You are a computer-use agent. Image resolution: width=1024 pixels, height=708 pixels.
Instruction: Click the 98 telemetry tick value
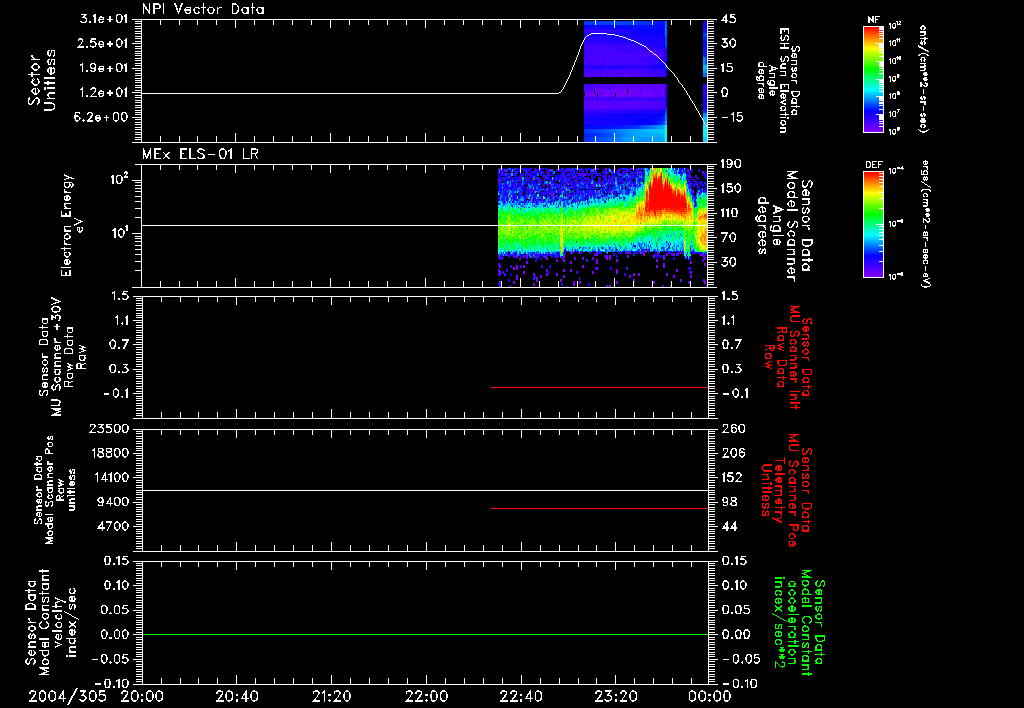pyautogui.click(x=729, y=502)
